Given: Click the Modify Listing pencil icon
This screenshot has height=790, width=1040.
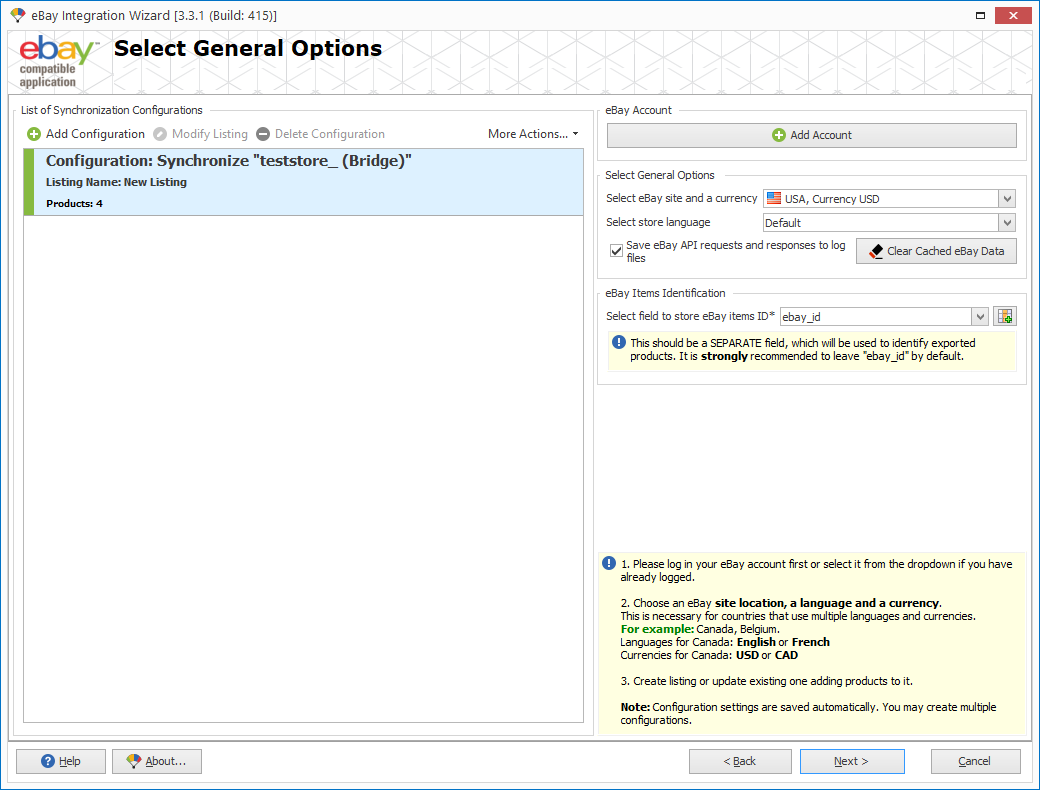Looking at the screenshot, I should coord(160,134).
